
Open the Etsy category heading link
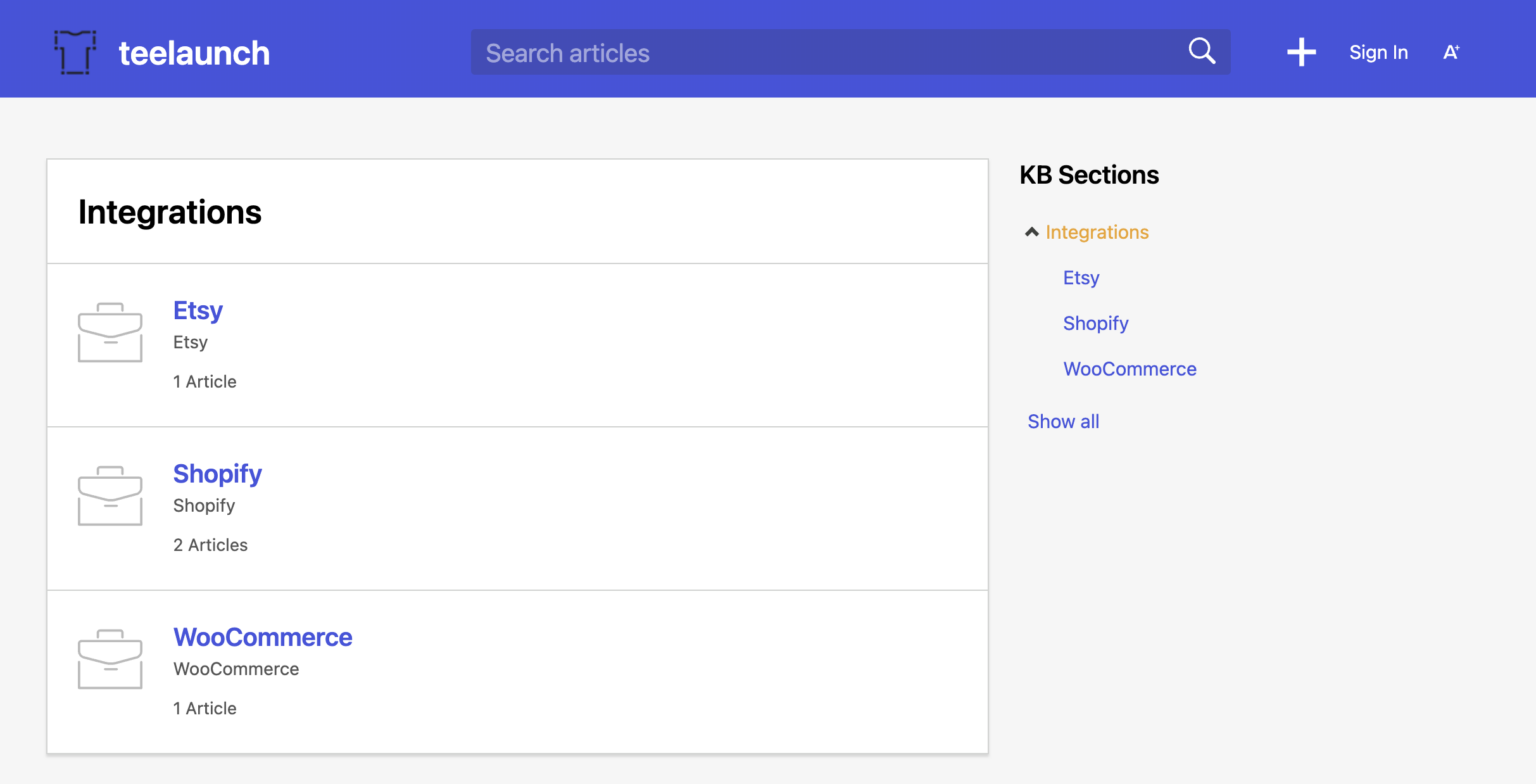point(198,310)
